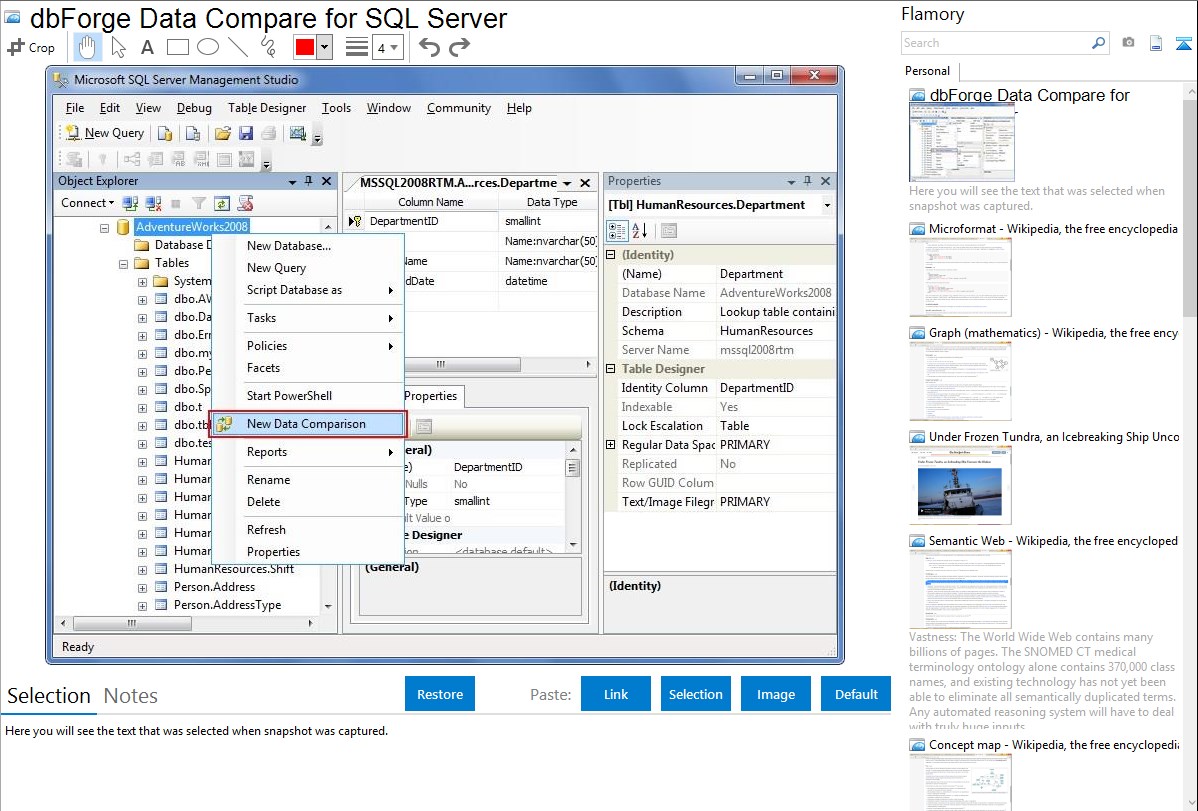Click the line thickness icon

(357, 47)
